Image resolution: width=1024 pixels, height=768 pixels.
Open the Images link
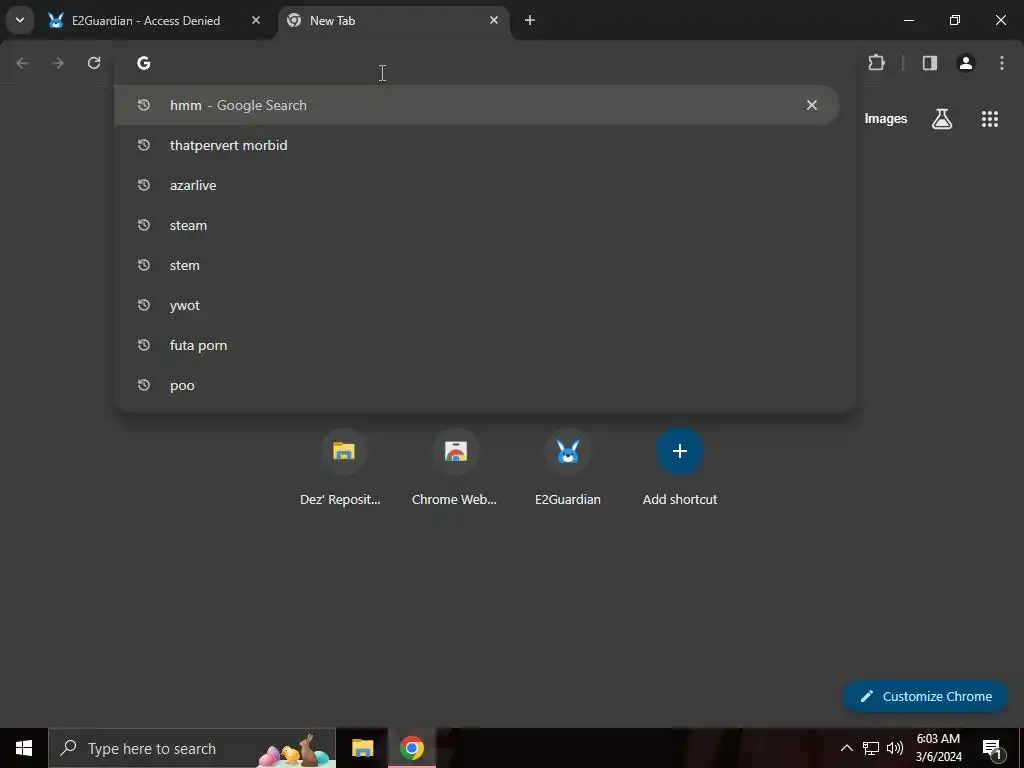coord(886,119)
